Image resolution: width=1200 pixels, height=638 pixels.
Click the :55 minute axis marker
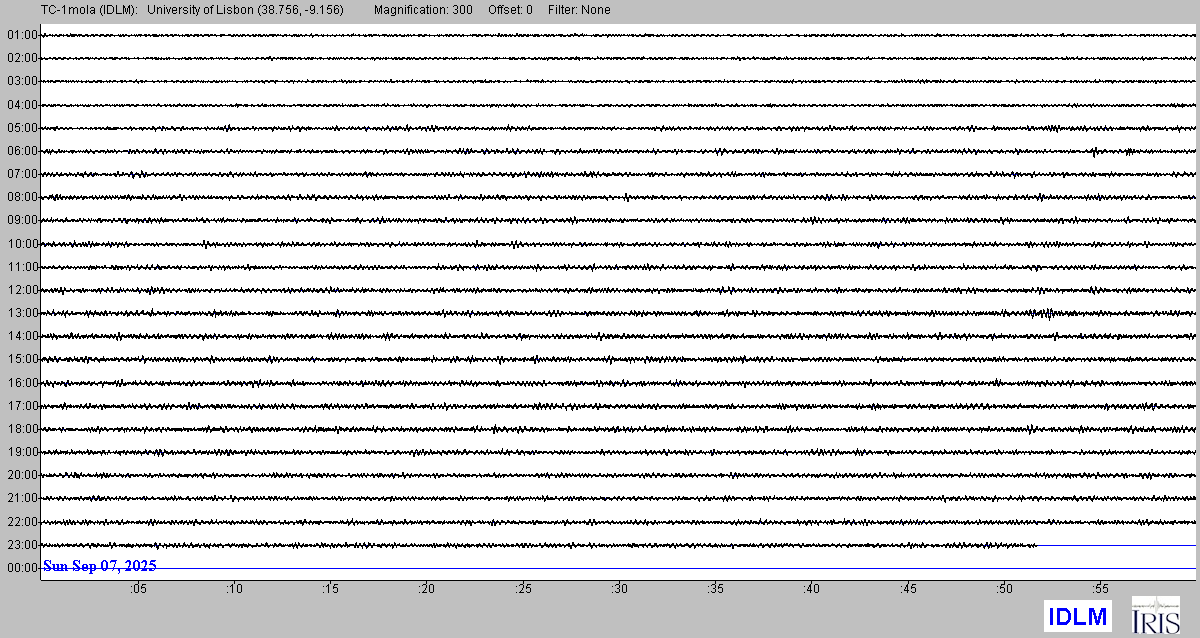point(1101,589)
